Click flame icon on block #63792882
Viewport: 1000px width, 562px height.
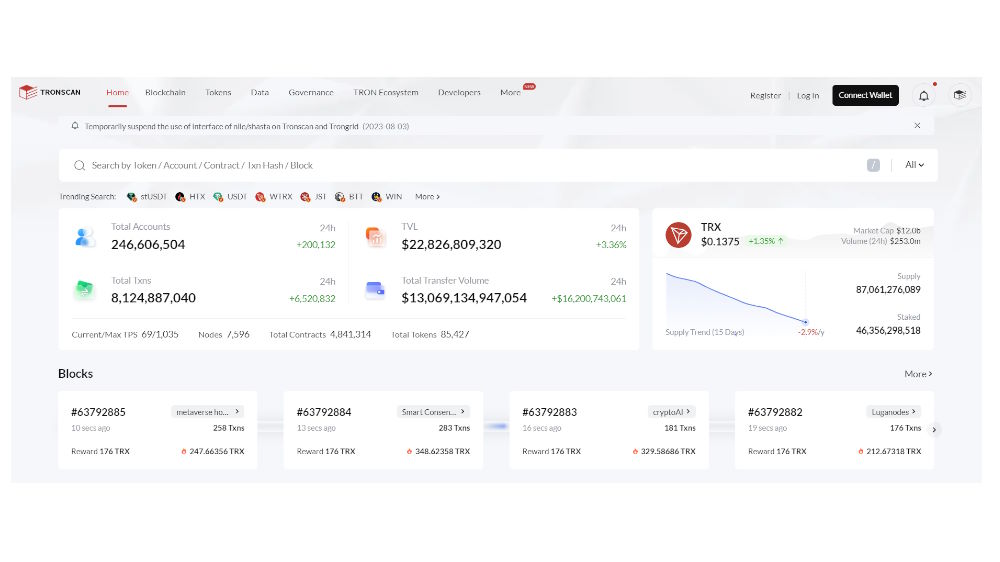(860, 452)
